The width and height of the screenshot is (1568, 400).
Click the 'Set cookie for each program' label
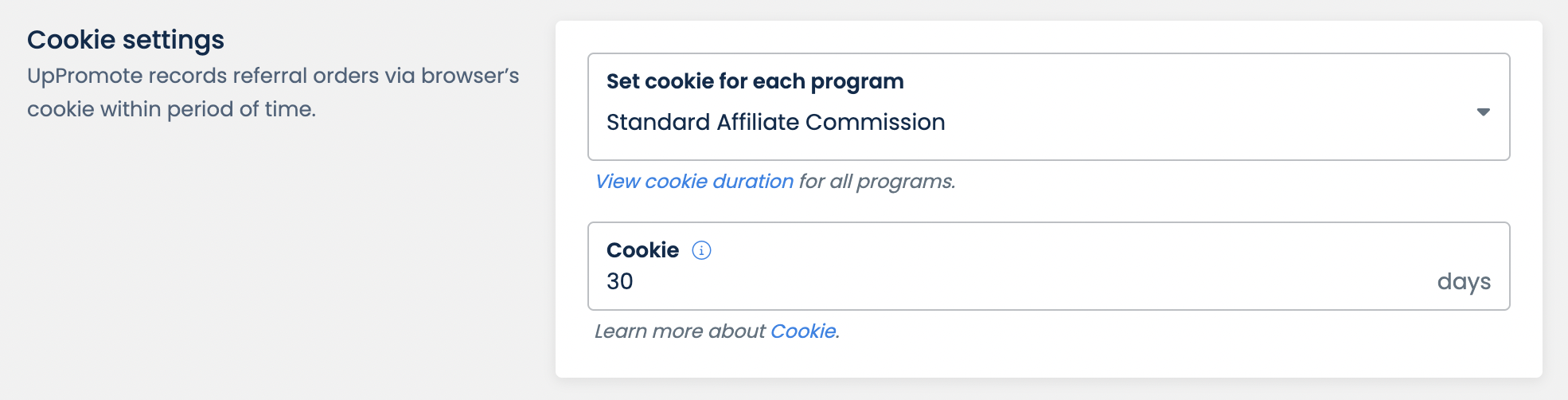click(755, 81)
